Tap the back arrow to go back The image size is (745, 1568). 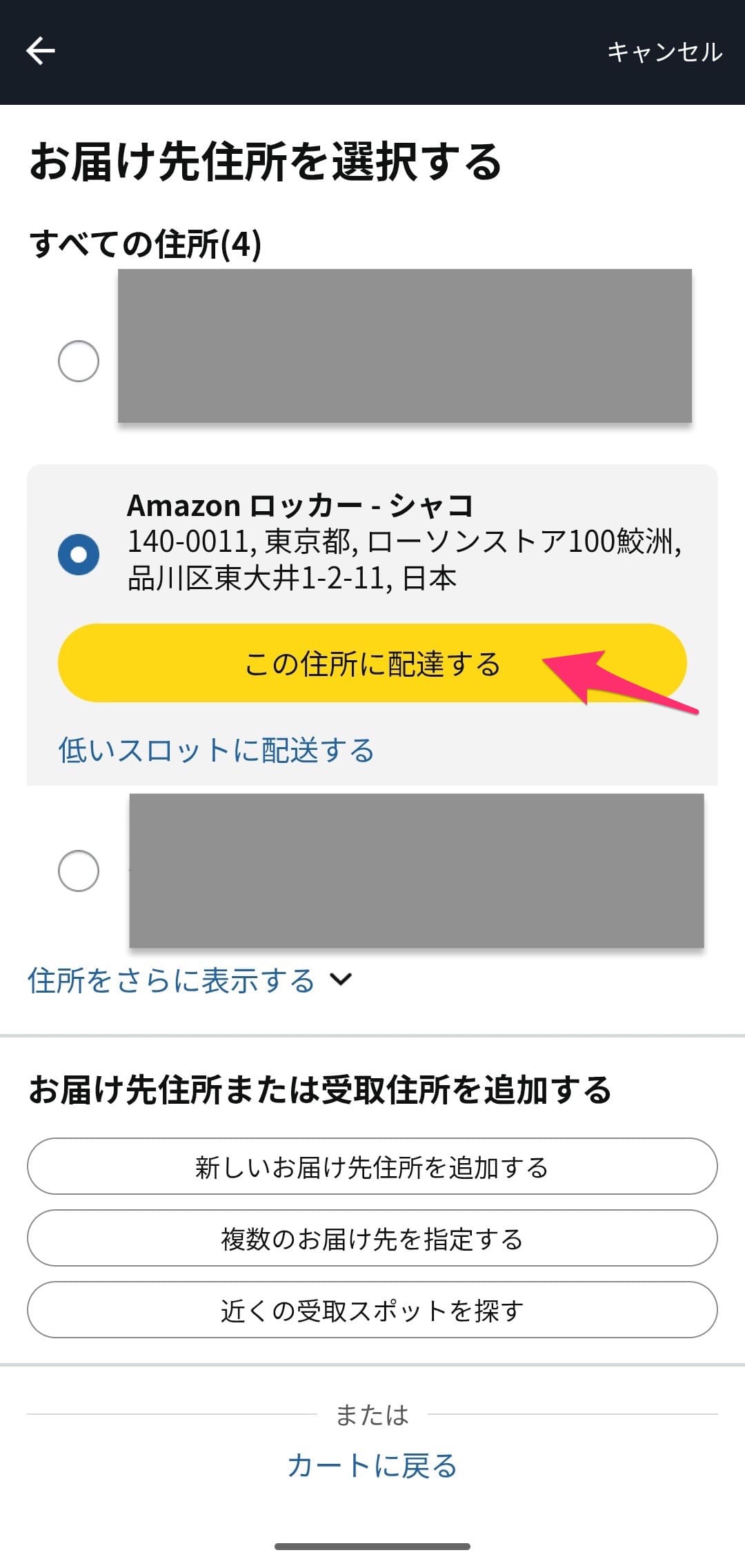click(41, 50)
